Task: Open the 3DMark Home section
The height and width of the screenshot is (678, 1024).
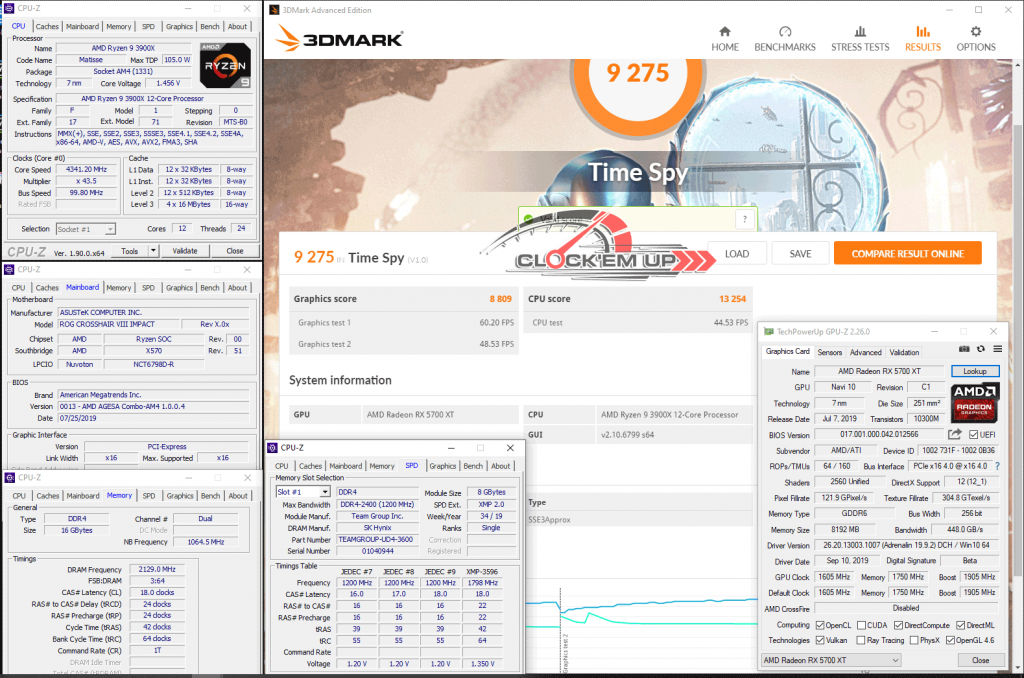Action: pos(725,38)
